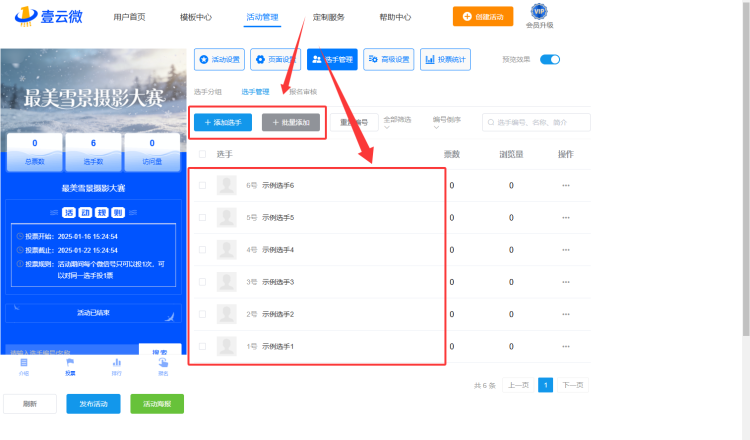The height and width of the screenshot is (440, 750).
Task: Click the 示例选手2 name text
Action: [x=278, y=314]
